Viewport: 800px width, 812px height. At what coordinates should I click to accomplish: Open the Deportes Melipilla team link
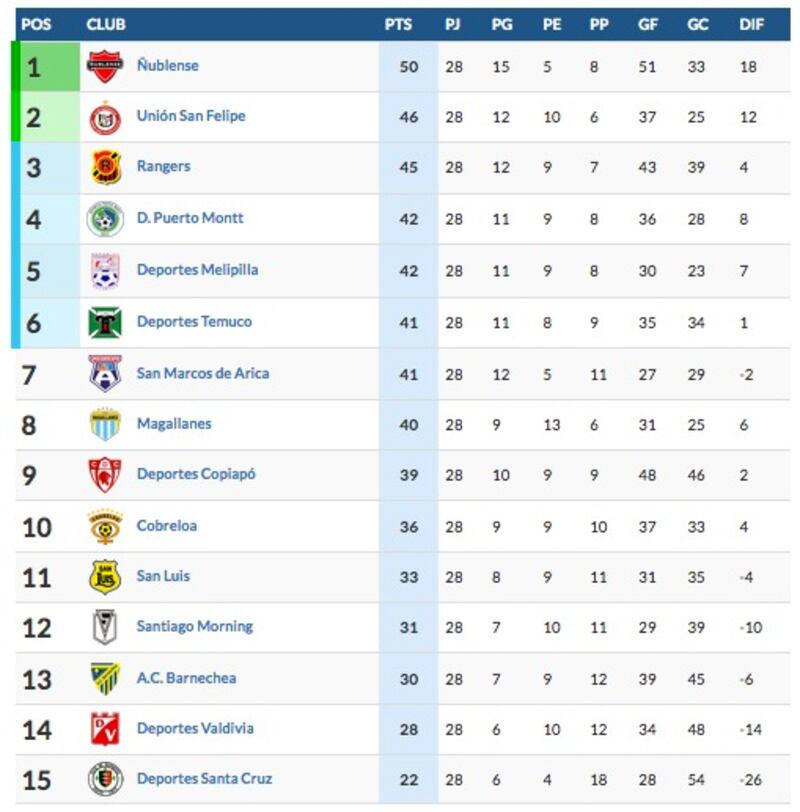pyautogui.click(x=197, y=270)
